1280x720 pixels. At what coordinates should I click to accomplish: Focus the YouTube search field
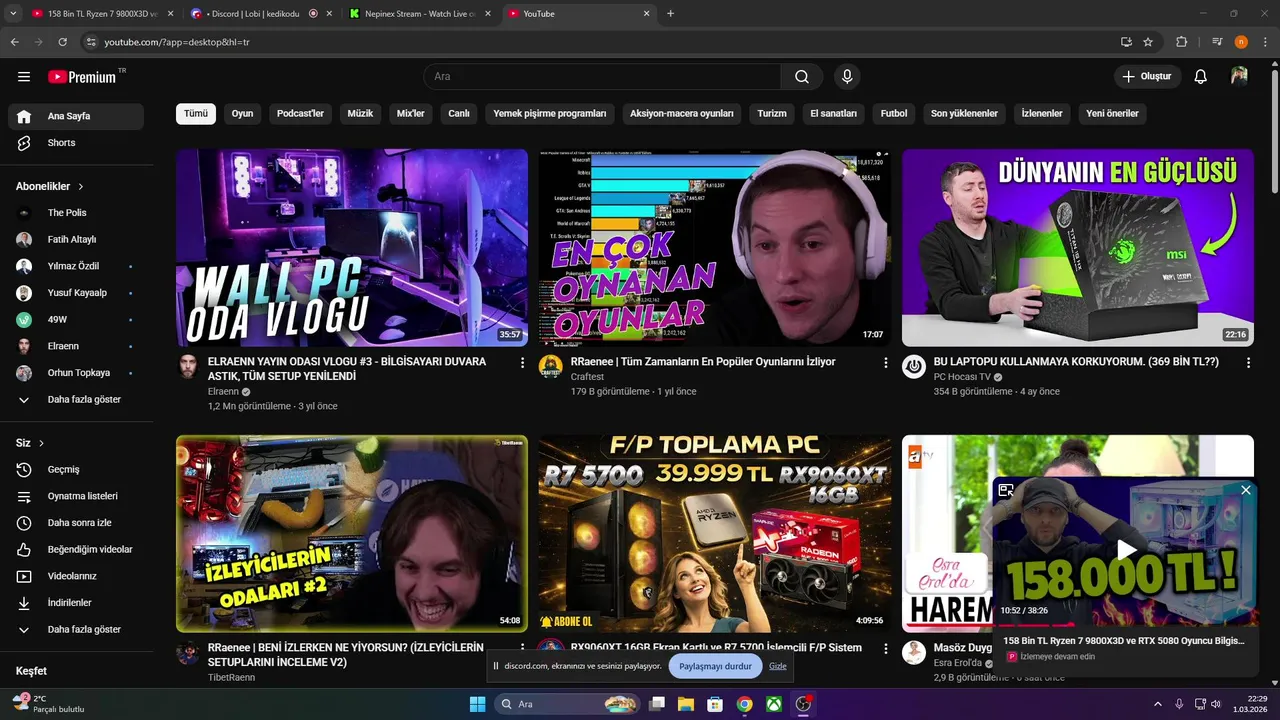[x=602, y=77]
